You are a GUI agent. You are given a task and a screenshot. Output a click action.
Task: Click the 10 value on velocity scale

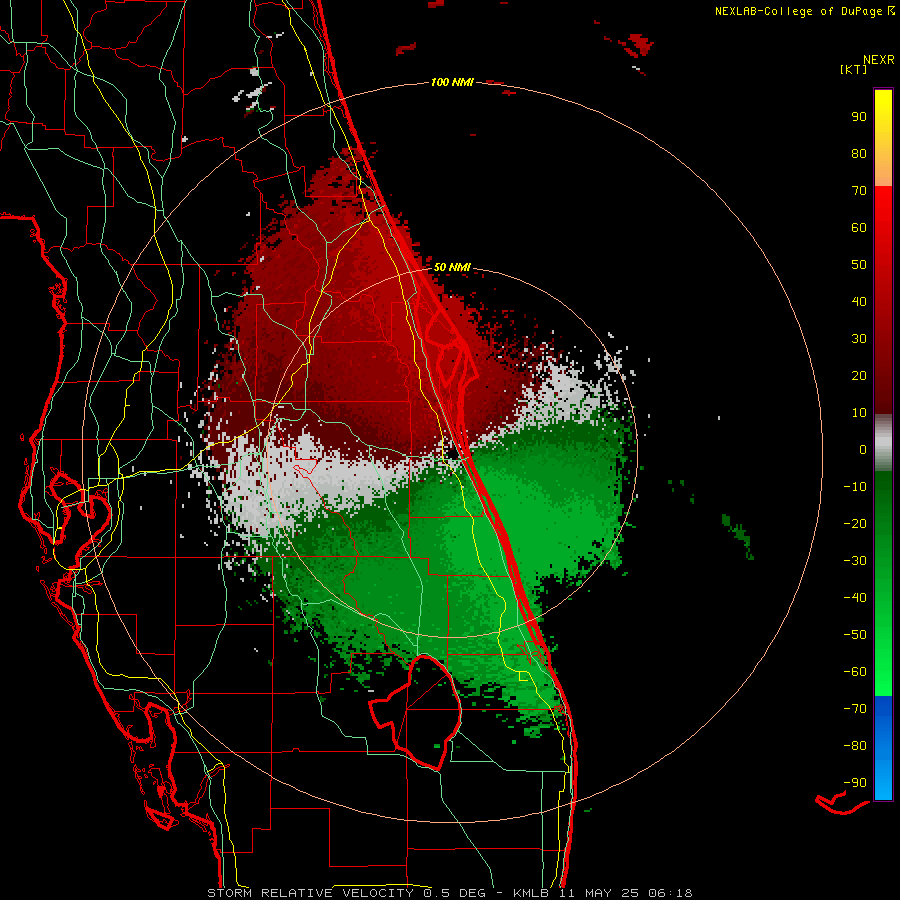[x=859, y=413]
